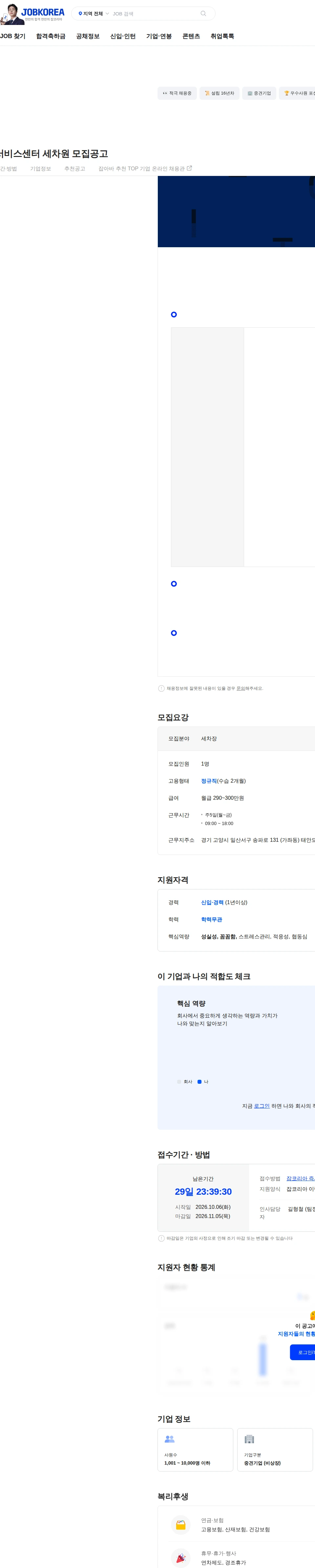
Task: Open the 신입·인턴 menu
Action: pos(123,36)
